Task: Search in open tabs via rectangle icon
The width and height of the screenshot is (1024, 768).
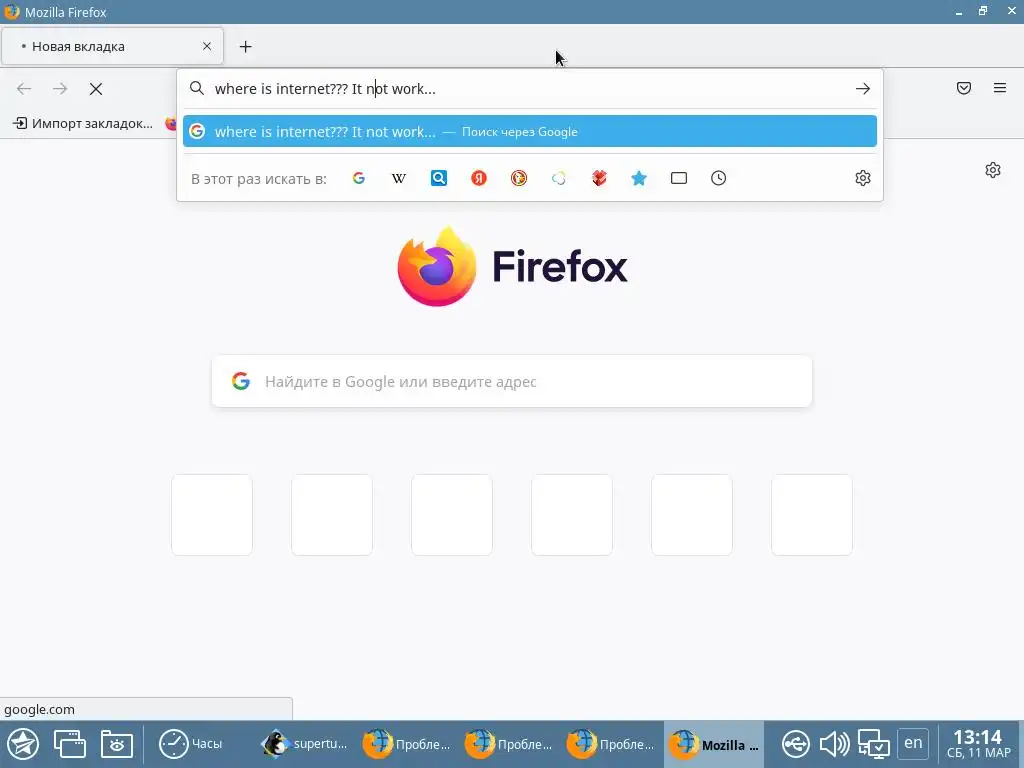Action: click(679, 178)
